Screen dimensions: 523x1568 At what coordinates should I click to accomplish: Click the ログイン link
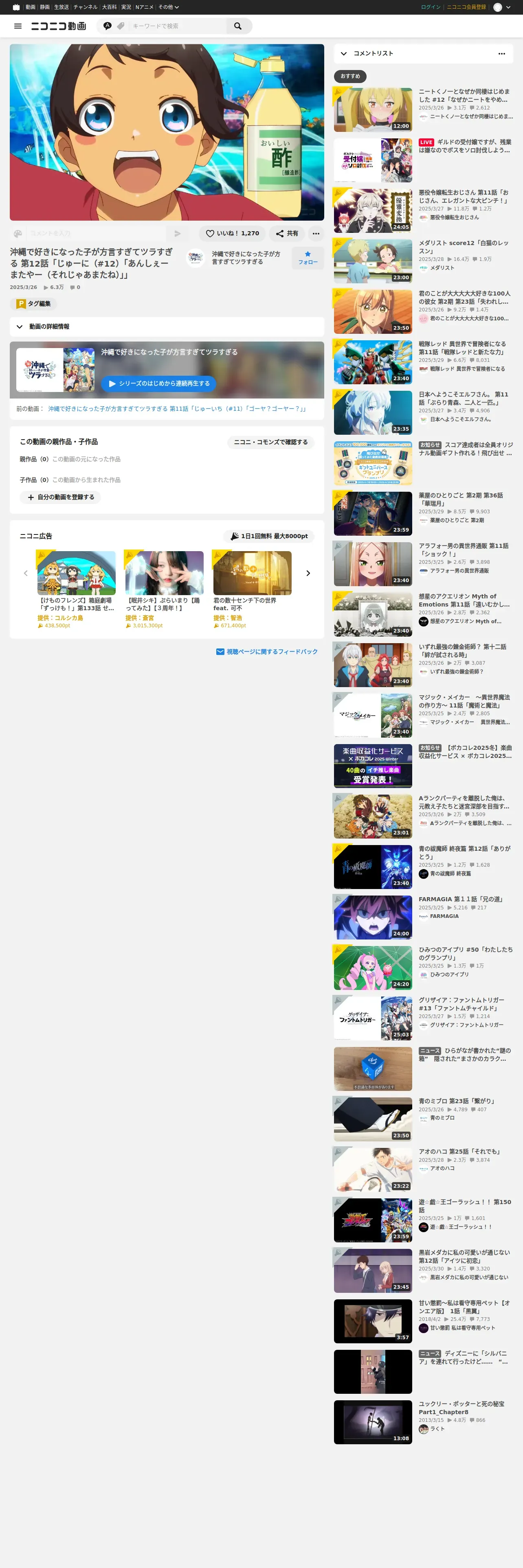tap(431, 7)
